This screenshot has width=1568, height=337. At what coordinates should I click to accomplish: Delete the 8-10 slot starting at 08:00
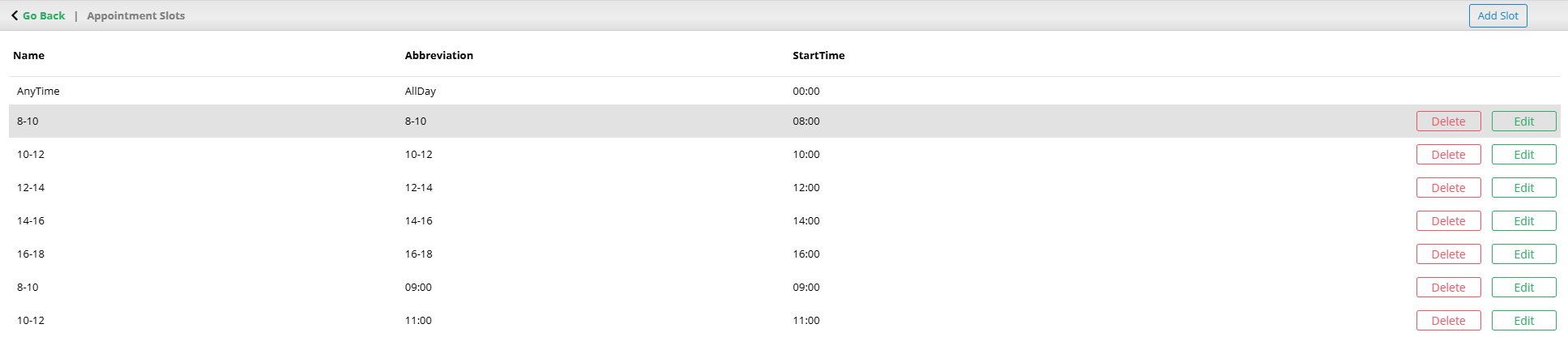point(1448,122)
